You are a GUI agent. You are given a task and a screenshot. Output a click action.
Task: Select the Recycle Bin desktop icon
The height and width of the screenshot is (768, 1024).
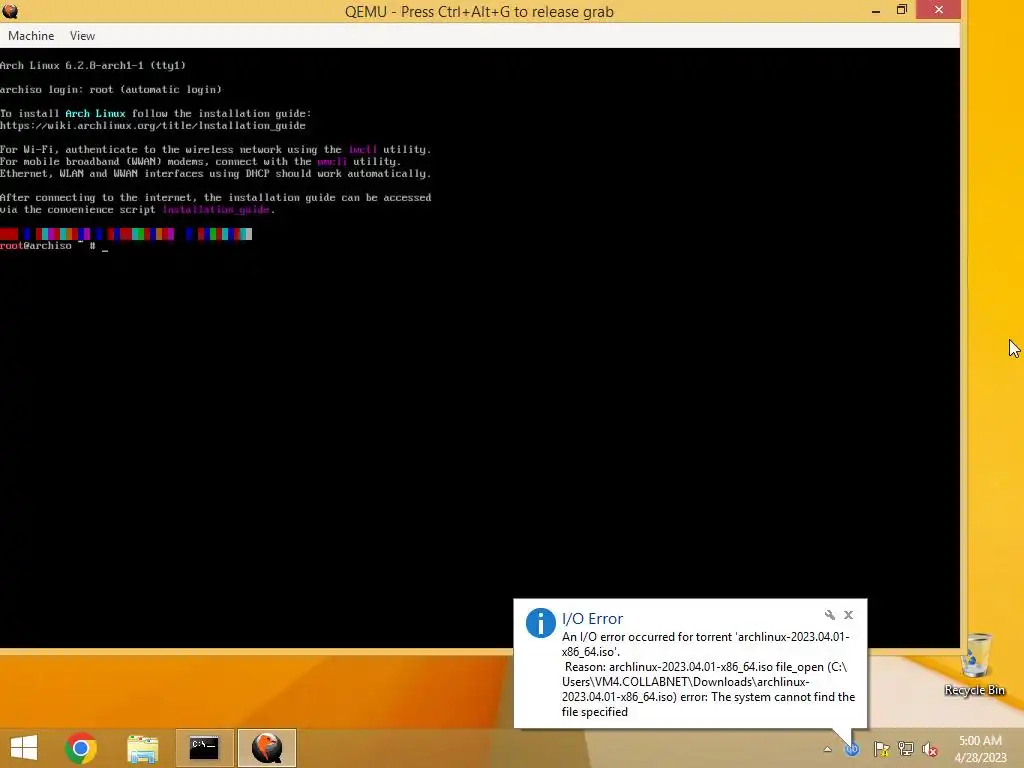click(974, 664)
